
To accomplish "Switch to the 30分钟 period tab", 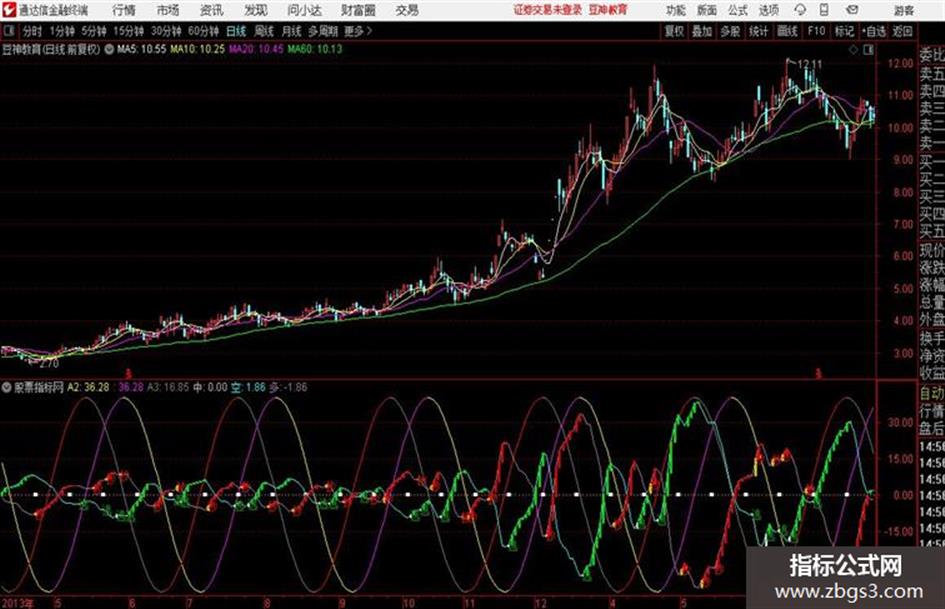I will (166, 31).
